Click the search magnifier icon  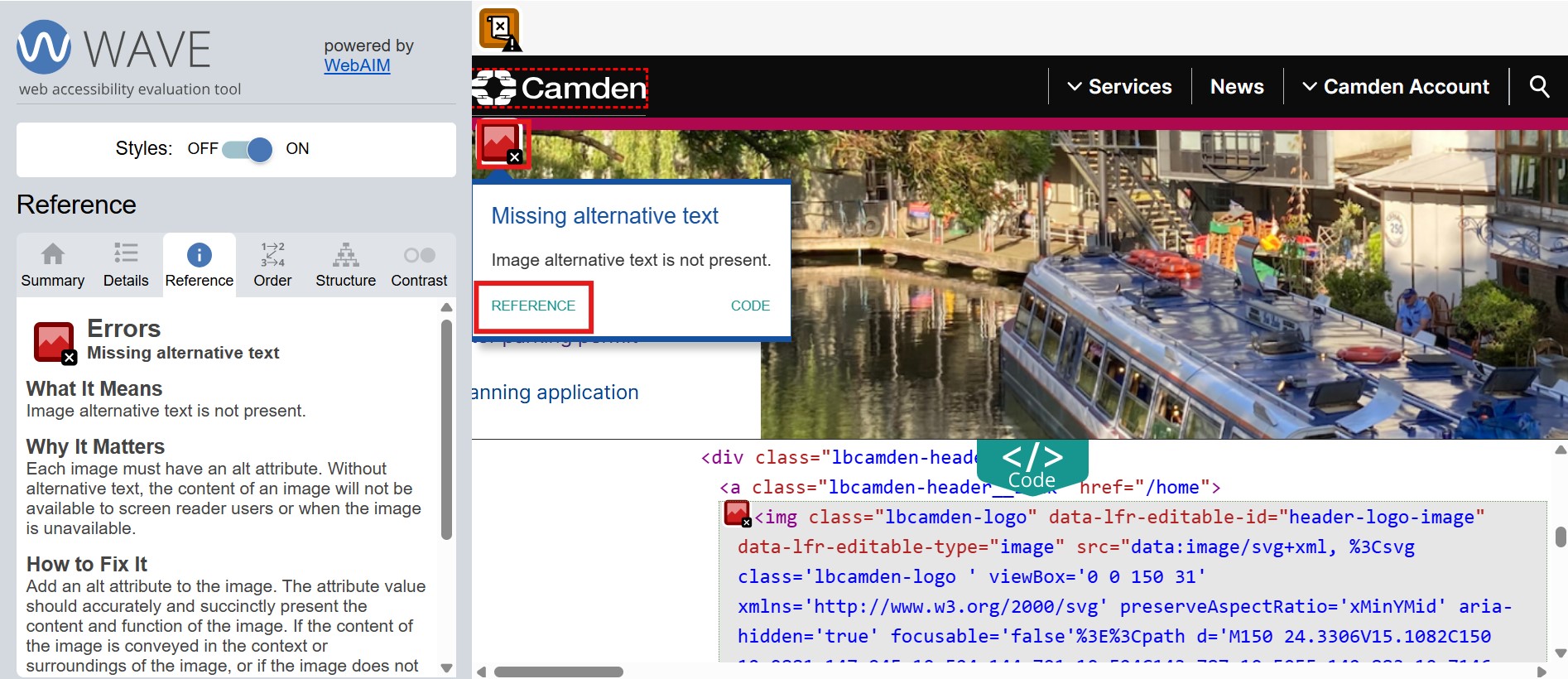click(1539, 86)
